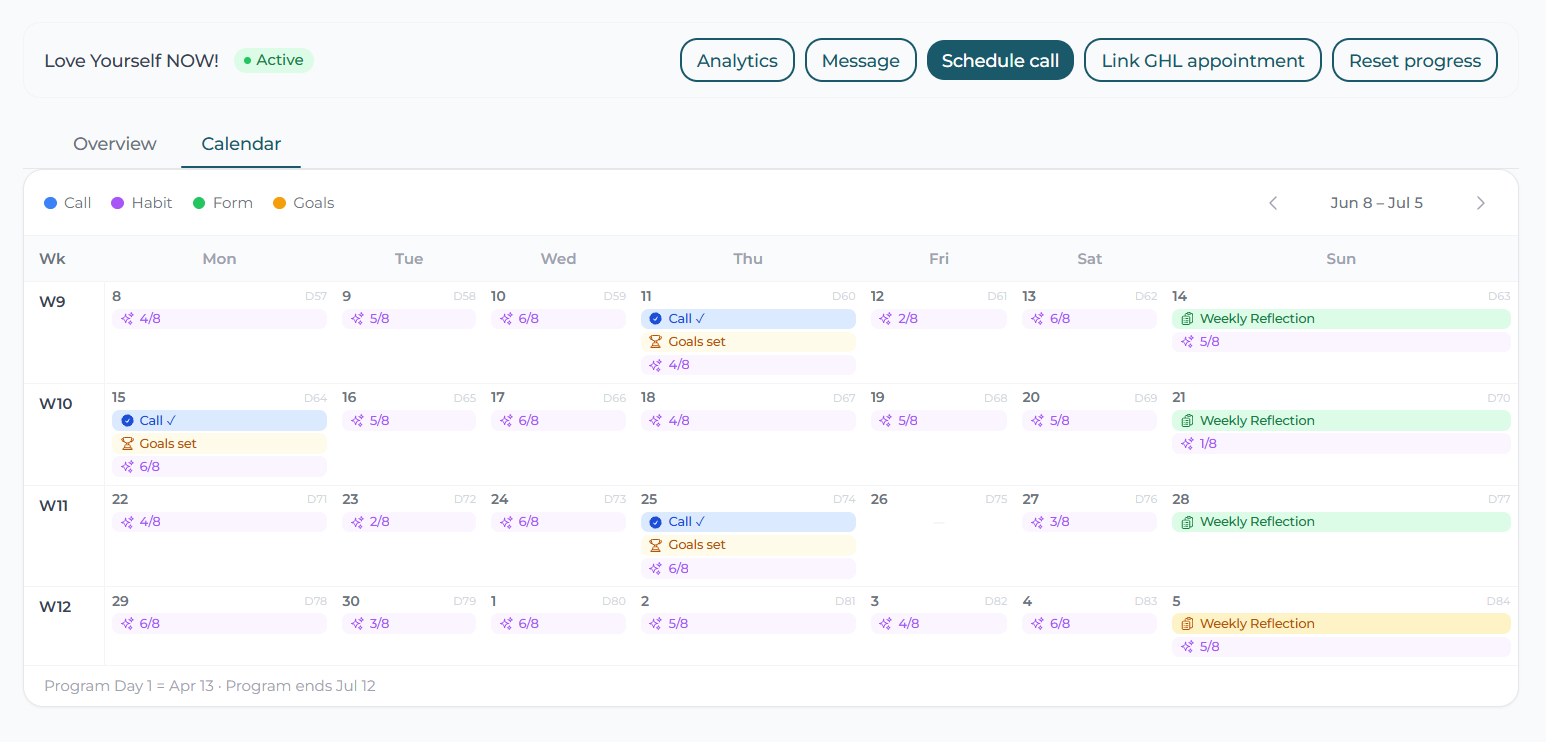This screenshot has width=1546, height=742.
Task: Click the program title Love Yourself NOW!
Action: (131, 60)
